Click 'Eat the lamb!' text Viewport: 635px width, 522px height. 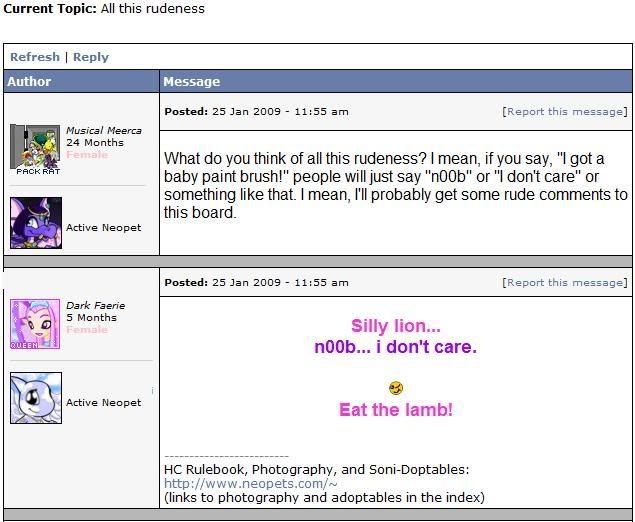(x=396, y=410)
